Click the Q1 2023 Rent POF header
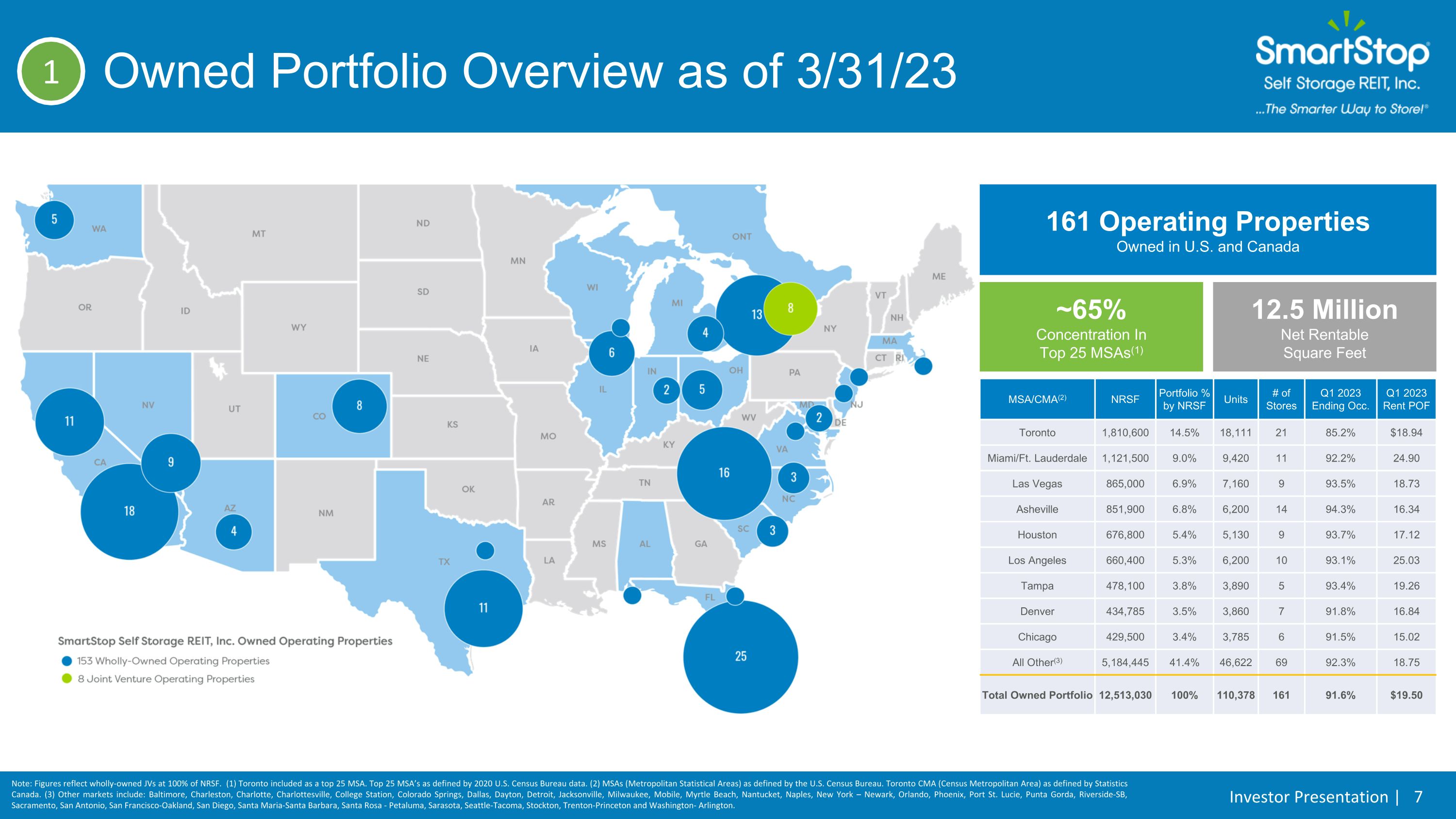This screenshot has width=1456, height=819. click(x=1406, y=399)
